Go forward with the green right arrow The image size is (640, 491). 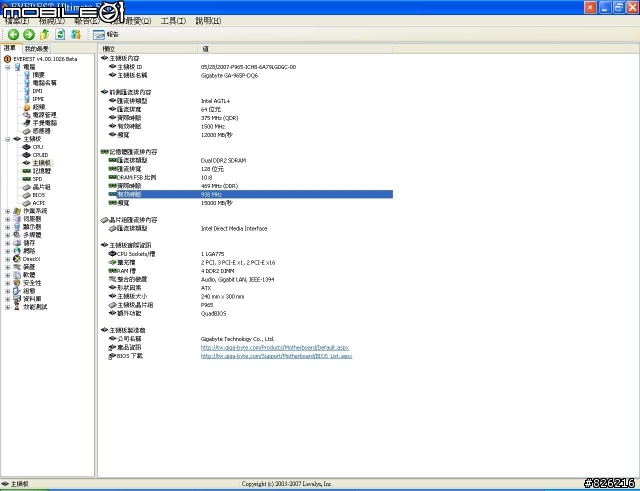[x=29, y=35]
